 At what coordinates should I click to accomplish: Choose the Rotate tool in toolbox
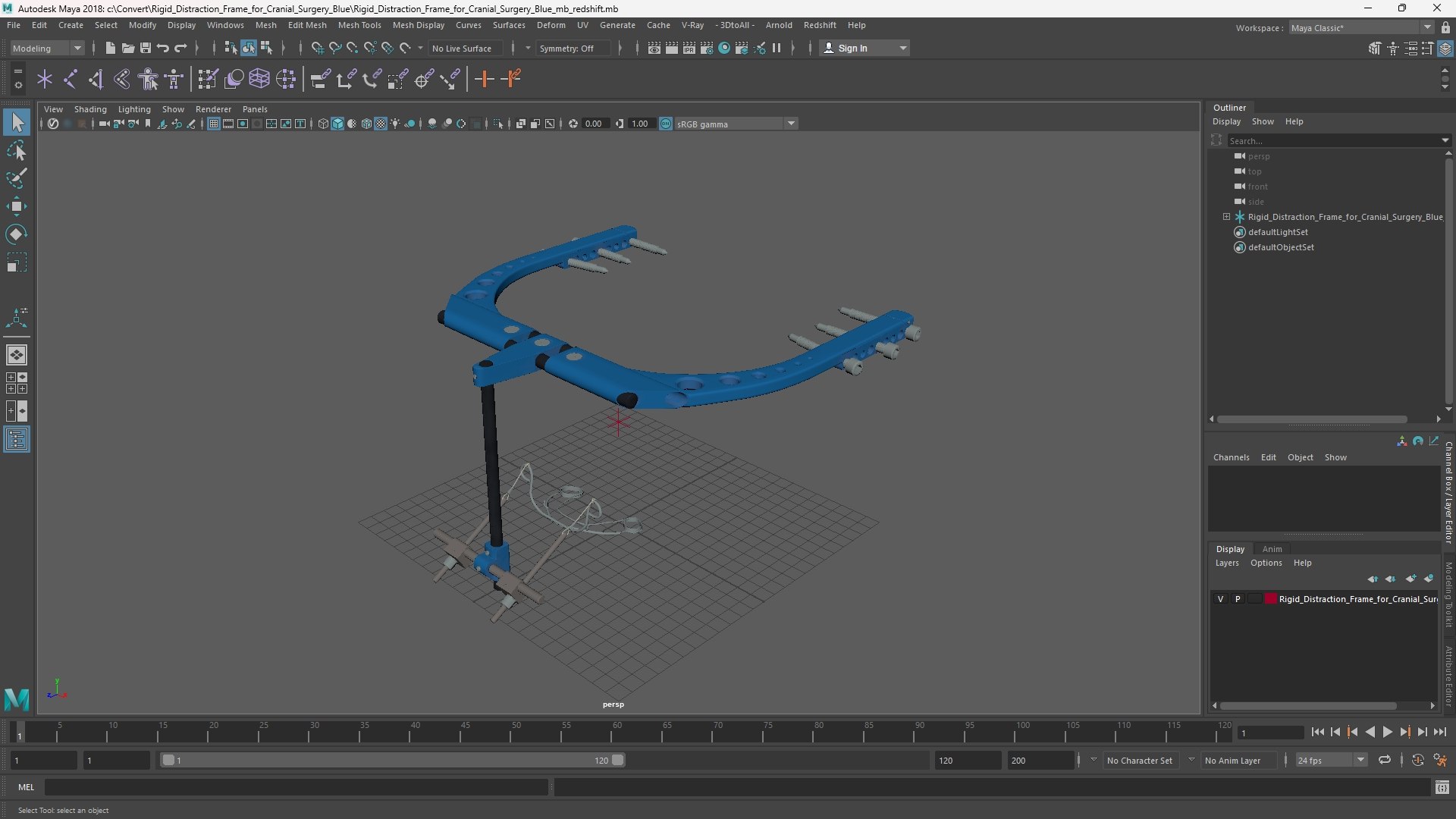click(x=17, y=234)
